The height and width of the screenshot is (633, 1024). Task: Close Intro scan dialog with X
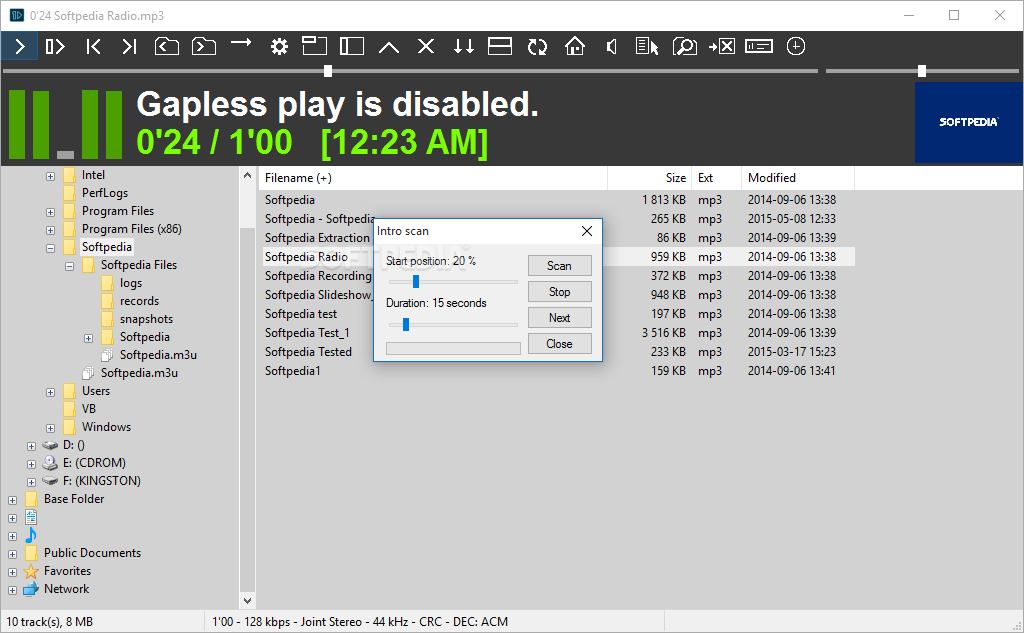586,231
